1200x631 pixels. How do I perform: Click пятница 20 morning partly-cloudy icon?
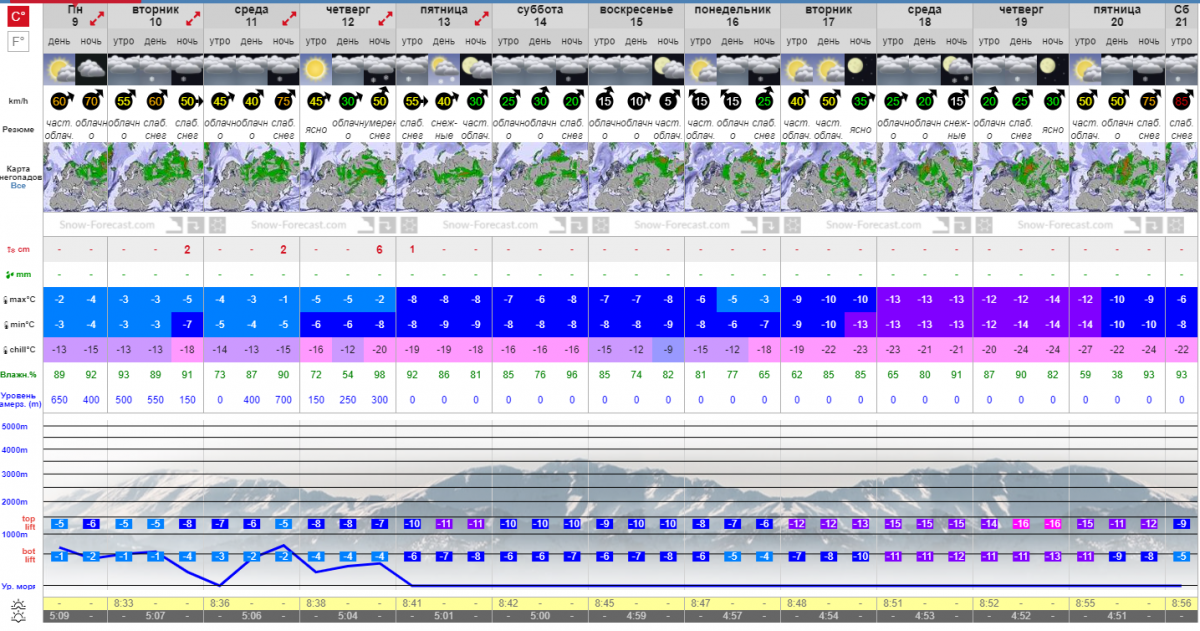(1085, 69)
